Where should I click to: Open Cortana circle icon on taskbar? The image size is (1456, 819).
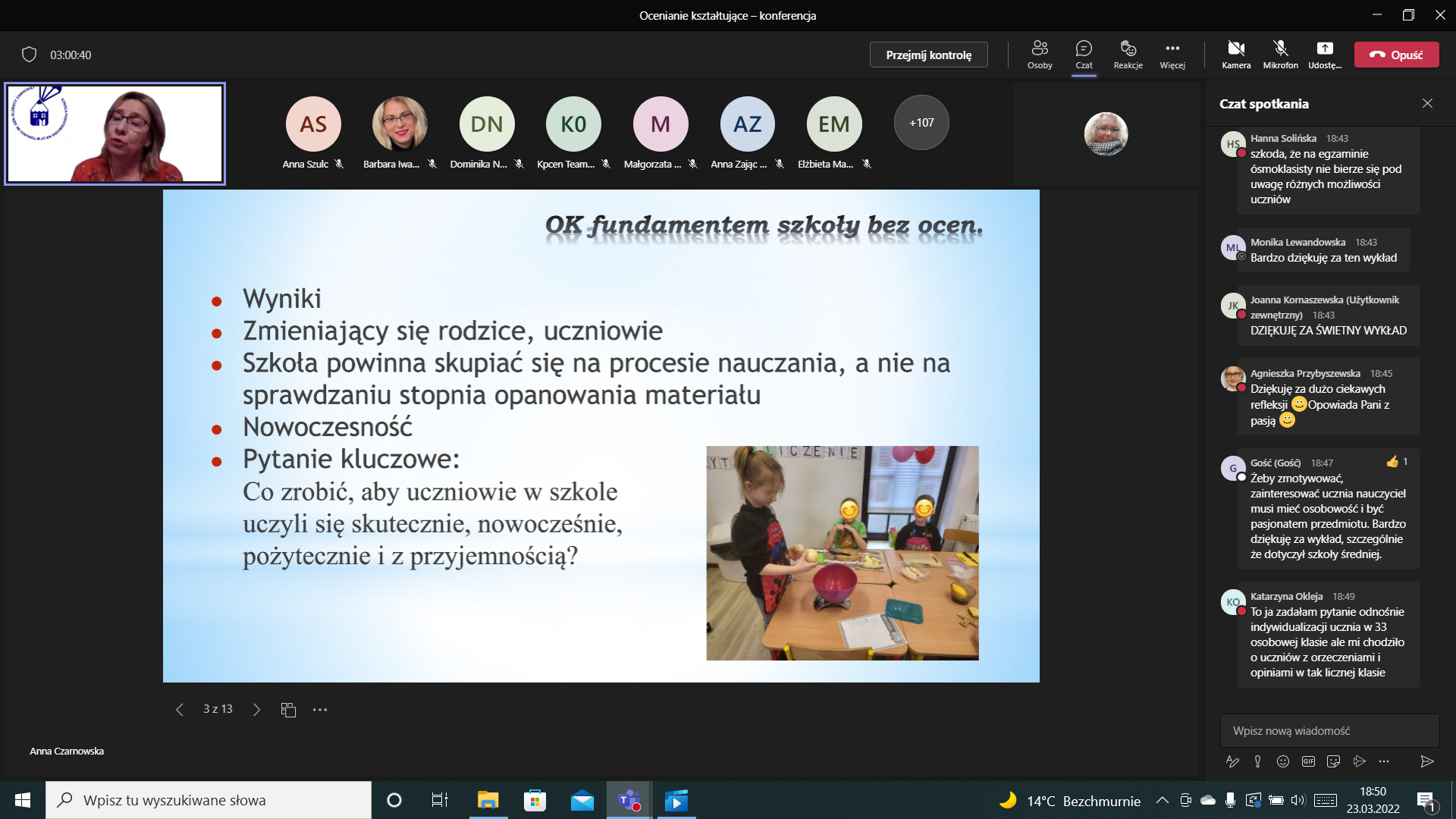pos(394,800)
